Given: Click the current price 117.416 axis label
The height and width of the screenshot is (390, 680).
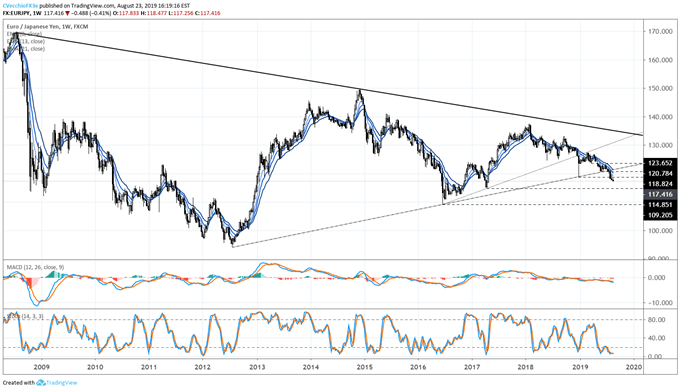Looking at the screenshot, I should point(660,194).
